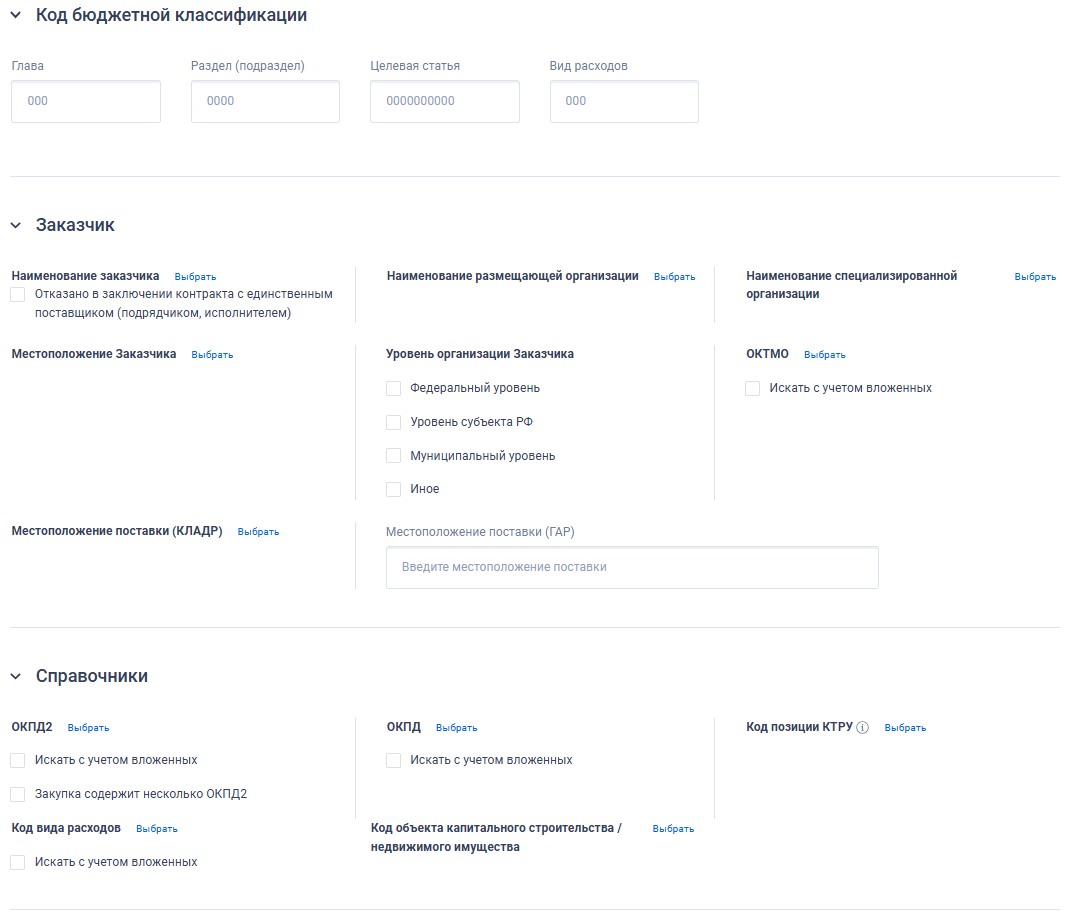Enable Закупка содержит несколько ОКПД2
Image resolution: width=1066 pixels, height=916 pixels.
(x=18, y=794)
